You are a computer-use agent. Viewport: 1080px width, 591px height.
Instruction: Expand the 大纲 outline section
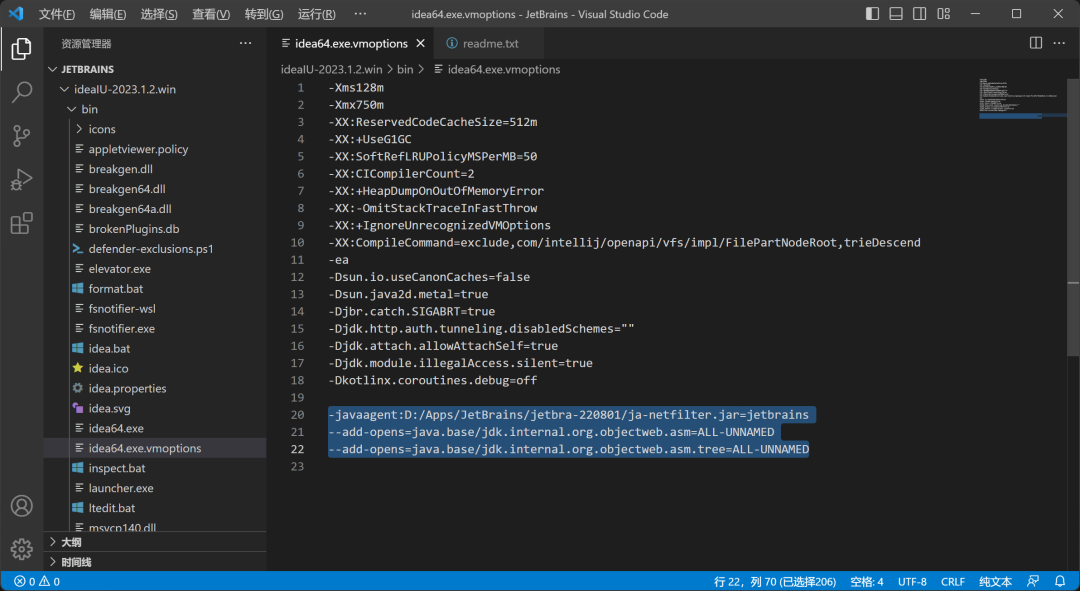[155, 542]
